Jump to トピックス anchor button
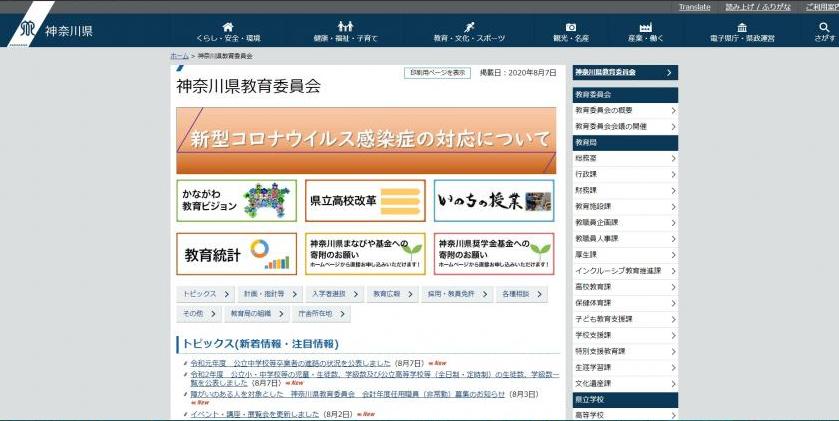This screenshot has height=421, width=839. tap(204, 294)
